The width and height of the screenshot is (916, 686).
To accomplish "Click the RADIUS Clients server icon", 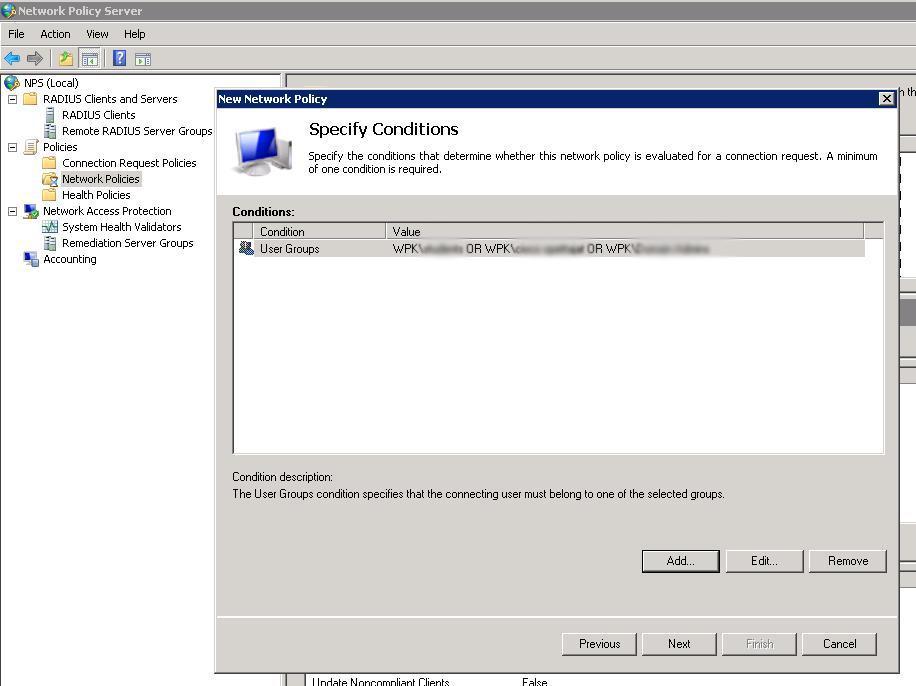I will [50, 115].
